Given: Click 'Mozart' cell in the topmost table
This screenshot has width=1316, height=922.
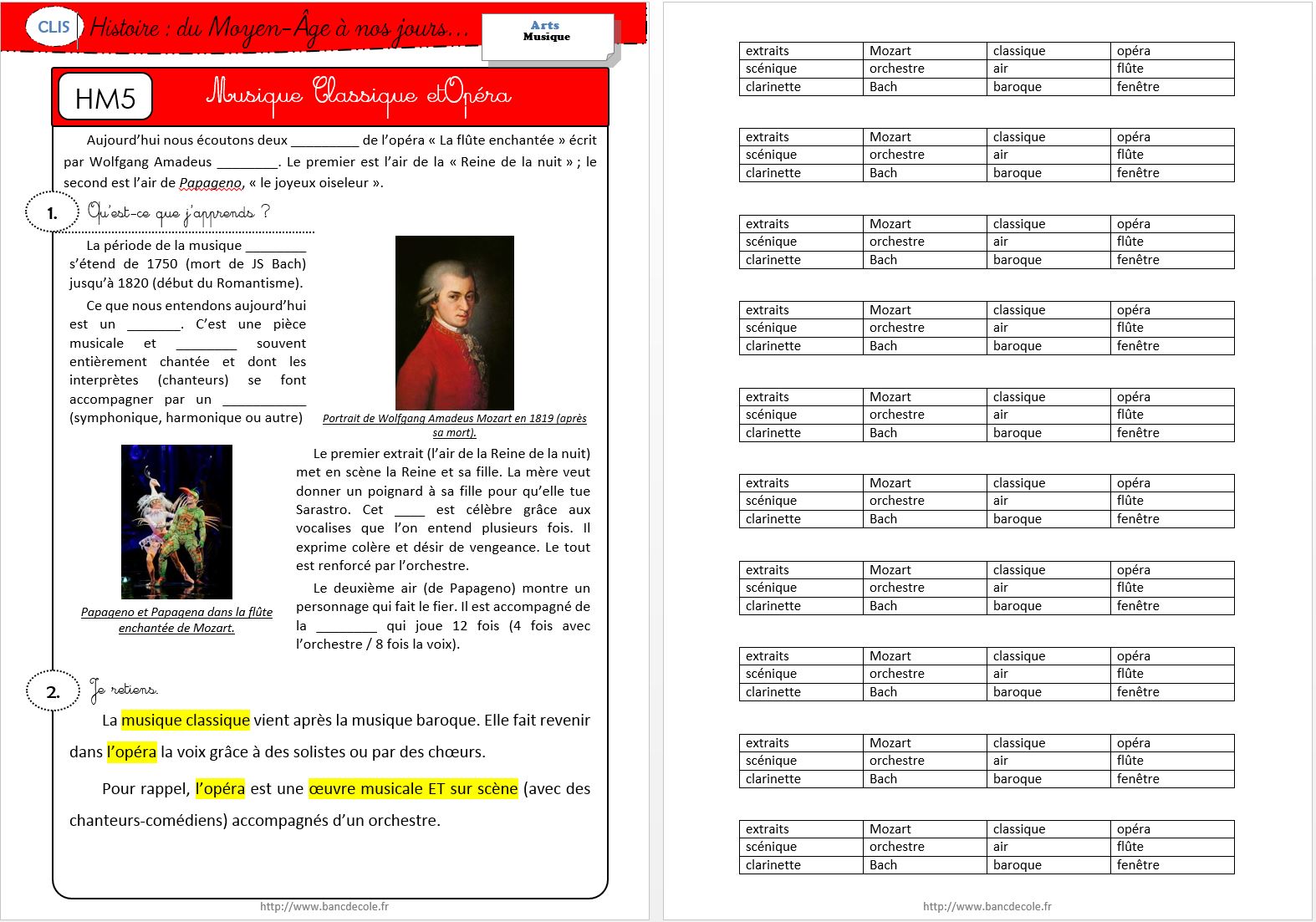Looking at the screenshot, I should pyautogui.click(x=925, y=51).
